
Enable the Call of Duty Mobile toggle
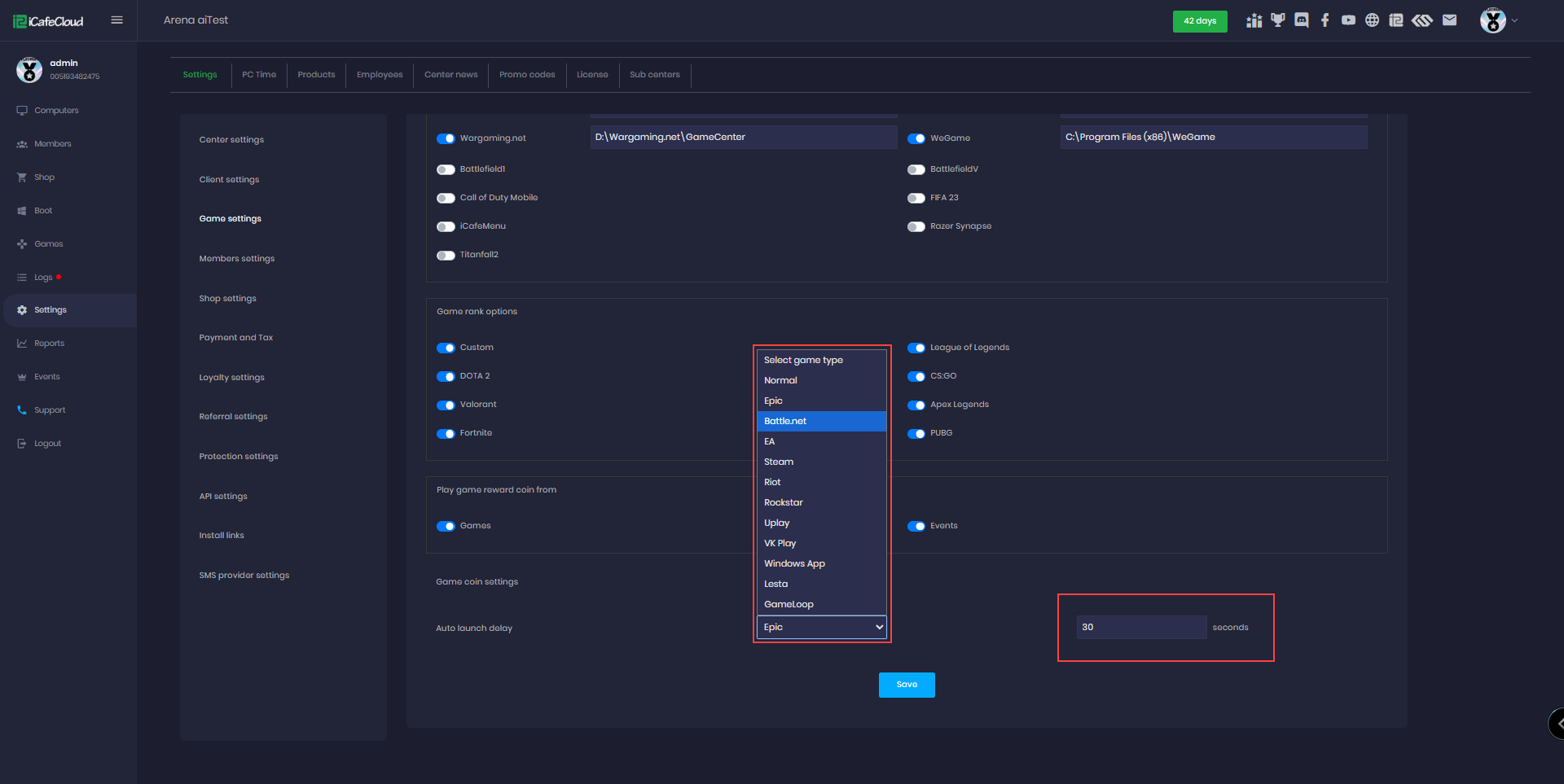[446, 198]
